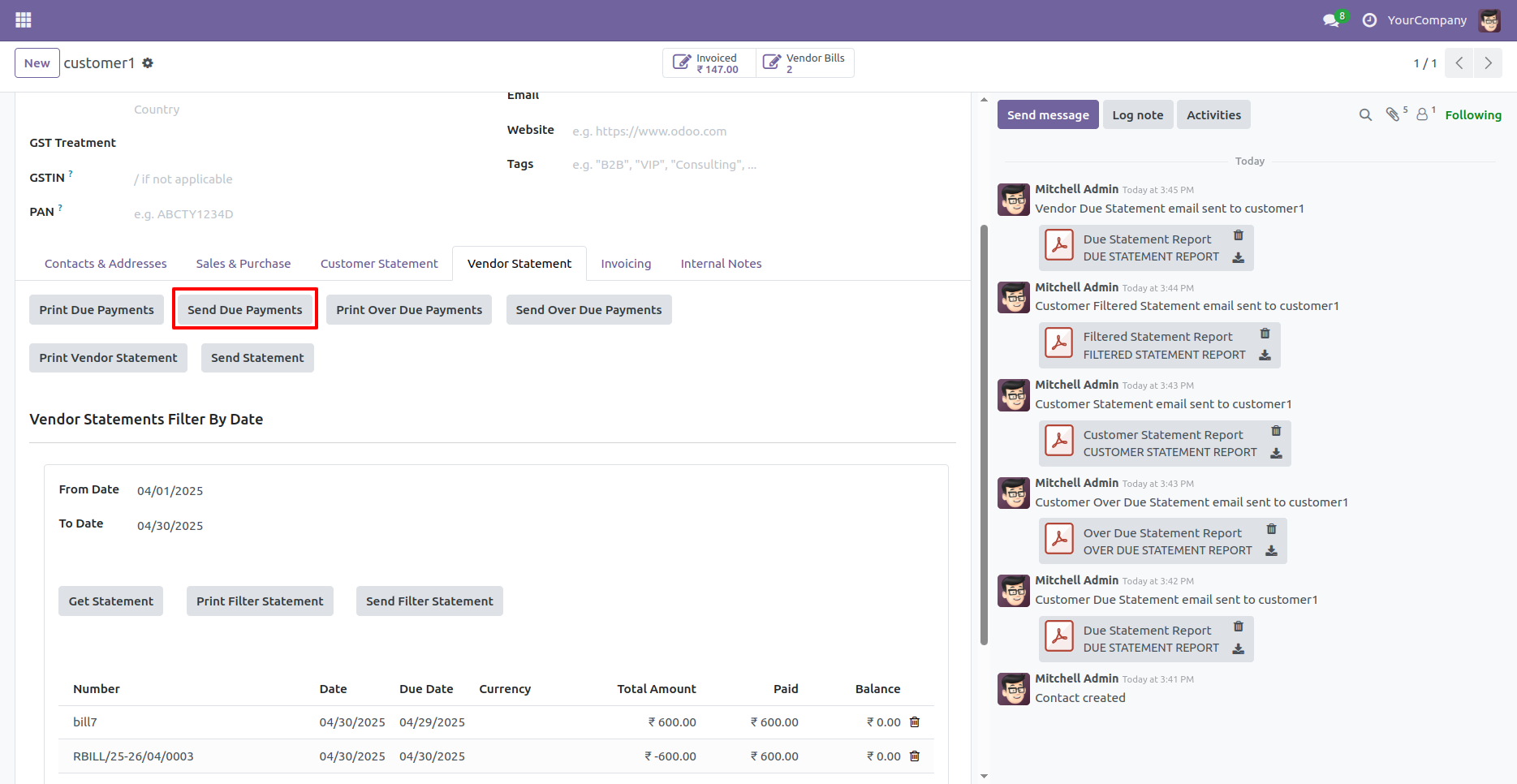Image resolution: width=1517 pixels, height=784 pixels.
Task: Unfollow the record by clicking Following
Action: (x=1472, y=114)
